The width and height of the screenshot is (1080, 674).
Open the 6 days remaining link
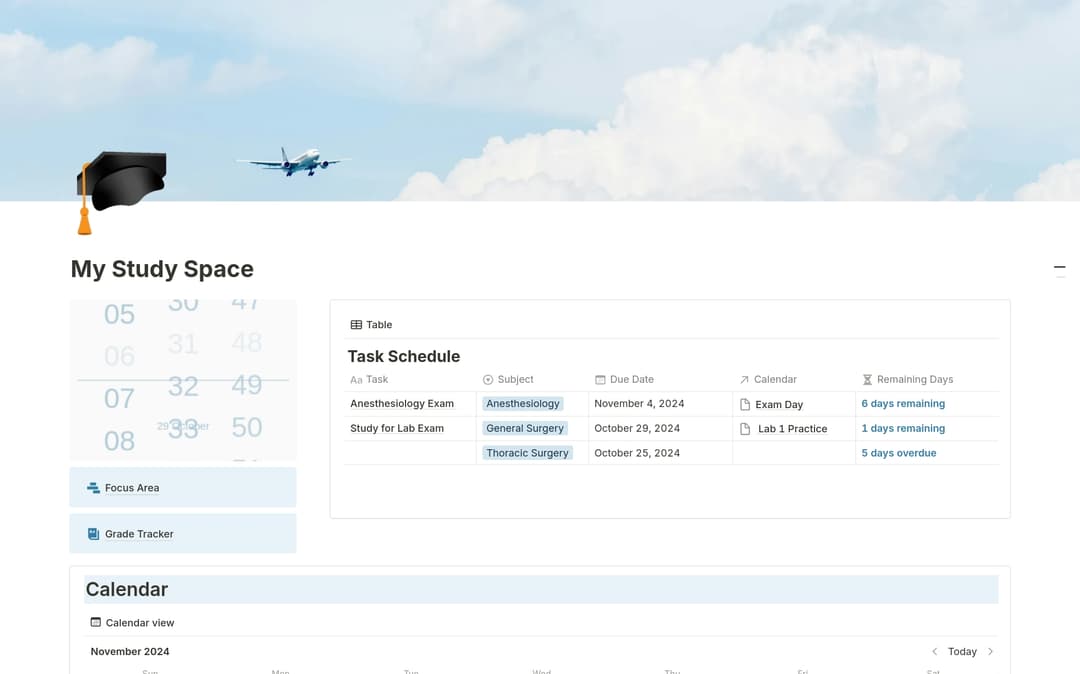903,403
